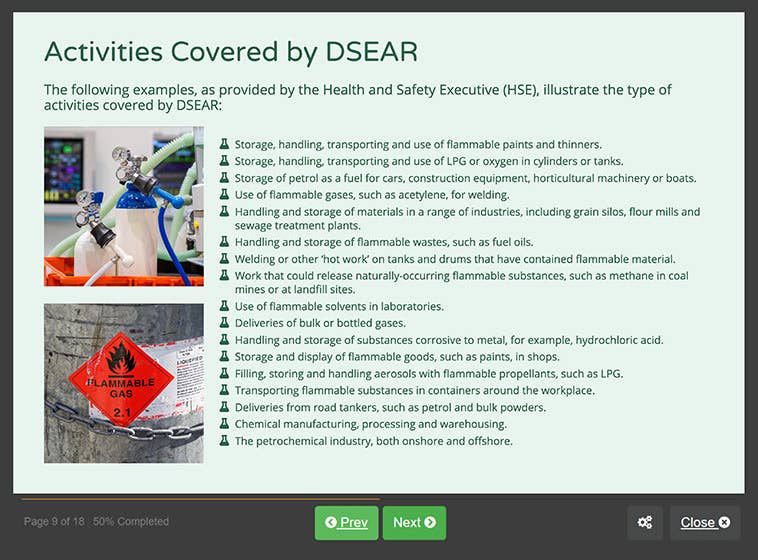Viewport: 758px width, 560px height.
Task: Click flask bullet beside road tankers item
Action: click(x=225, y=407)
